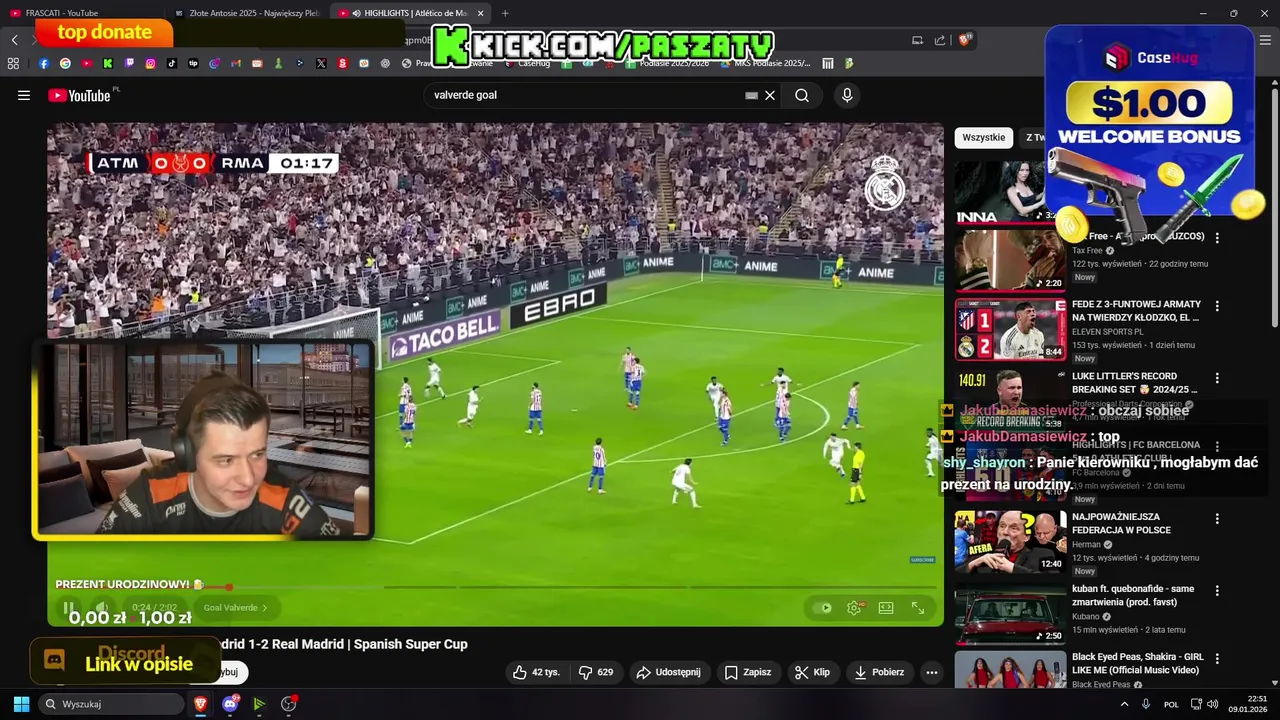Screen dimensions: 1280x720
Task: Download video with Pobierz button
Action: (879, 672)
